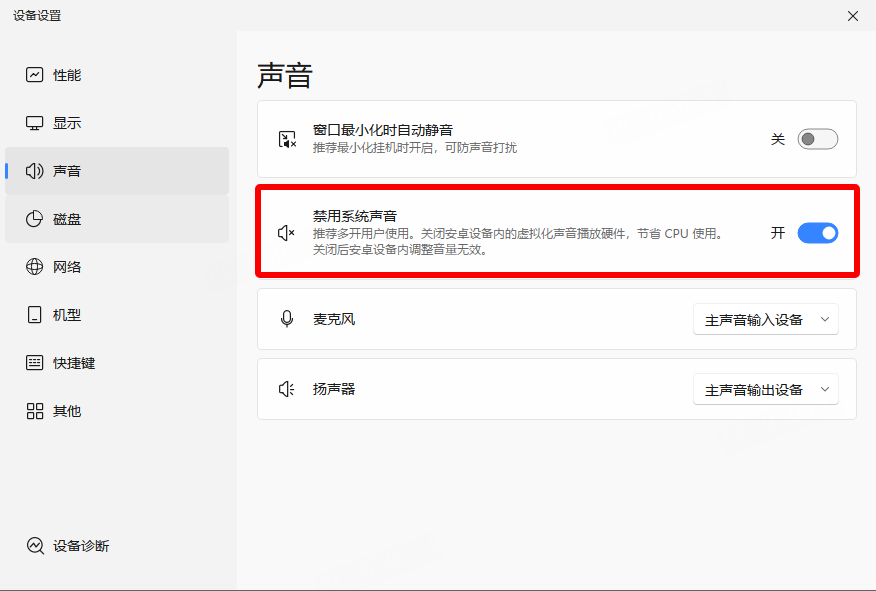
Task: Turn off the 禁用系统声音 switch
Action: coord(817,233)
